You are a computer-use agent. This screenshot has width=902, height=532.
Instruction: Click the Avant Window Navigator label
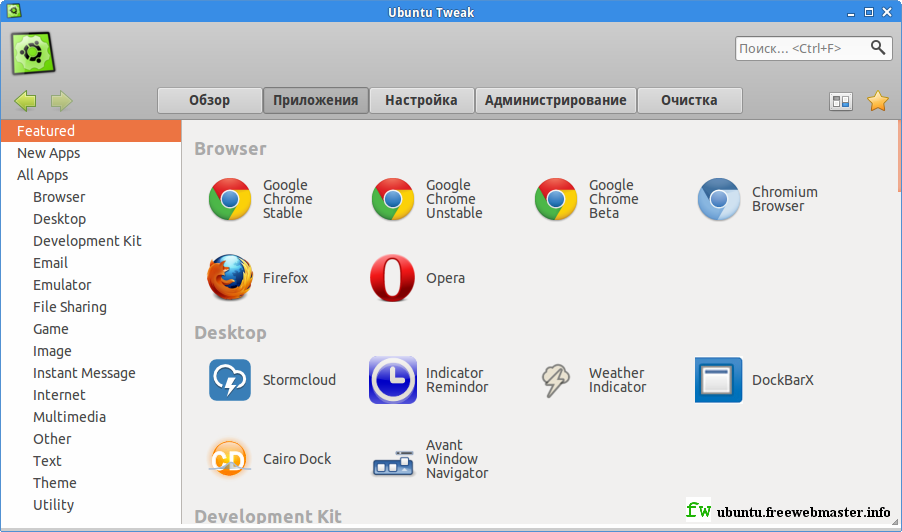pyautogui.click(x=457, y=459)
